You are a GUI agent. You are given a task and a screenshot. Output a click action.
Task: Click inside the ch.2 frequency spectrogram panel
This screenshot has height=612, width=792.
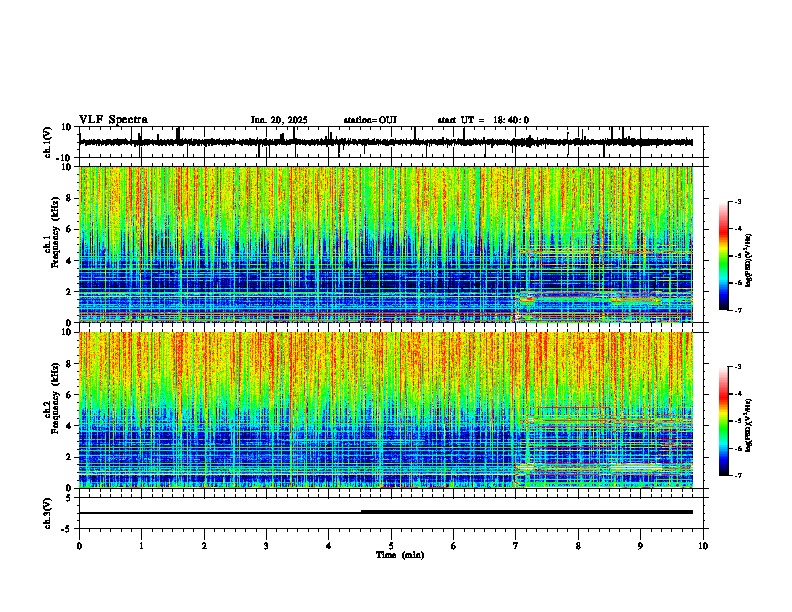click(x=391, y=410)
